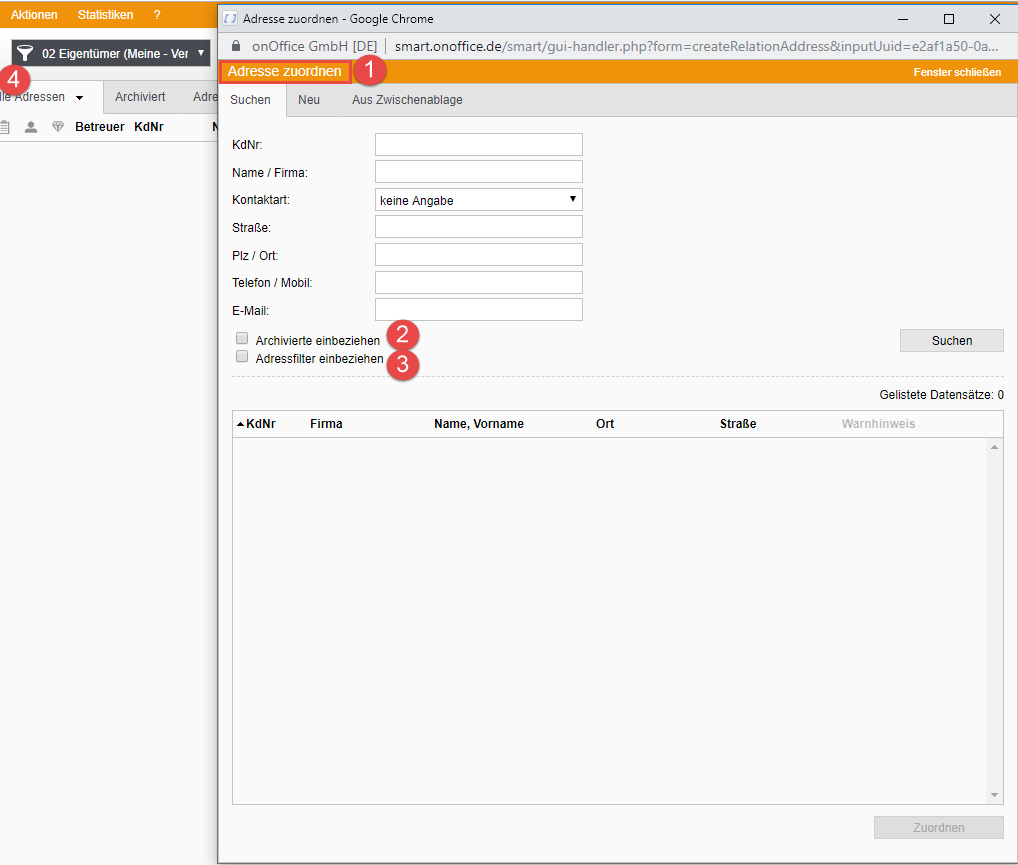The height and width of the screenshot is (865, 1018).
Task: Click the diamond icon column header
Action: click(58, 127)
